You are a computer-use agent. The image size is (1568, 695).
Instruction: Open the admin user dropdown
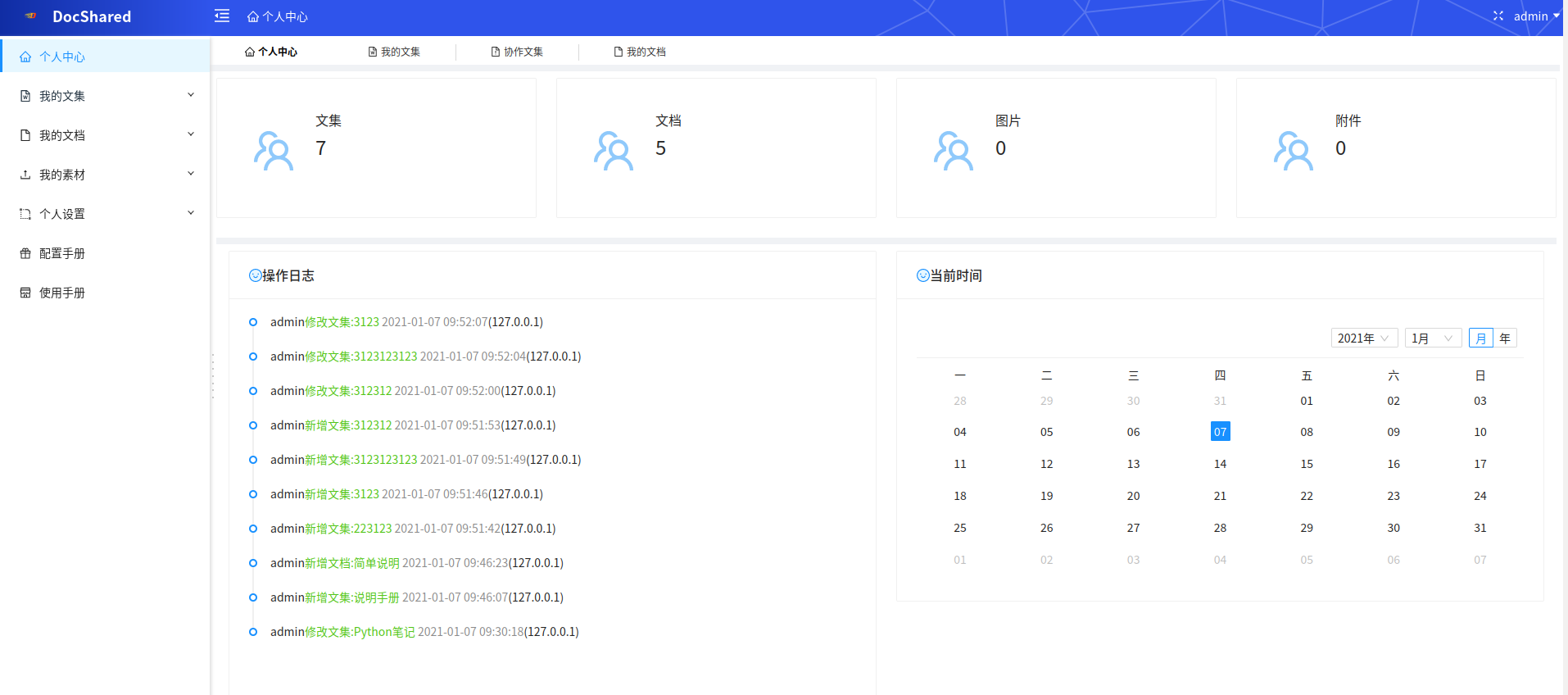click(1536, 16)
